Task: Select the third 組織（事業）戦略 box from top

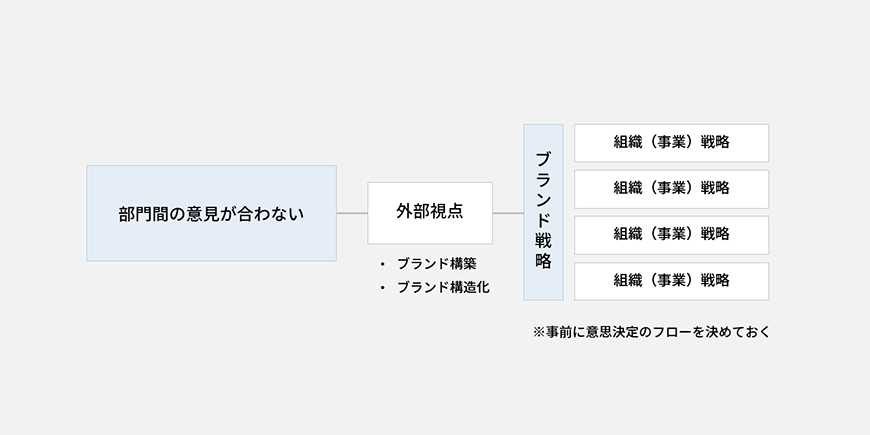Action: tap(671, 235)
